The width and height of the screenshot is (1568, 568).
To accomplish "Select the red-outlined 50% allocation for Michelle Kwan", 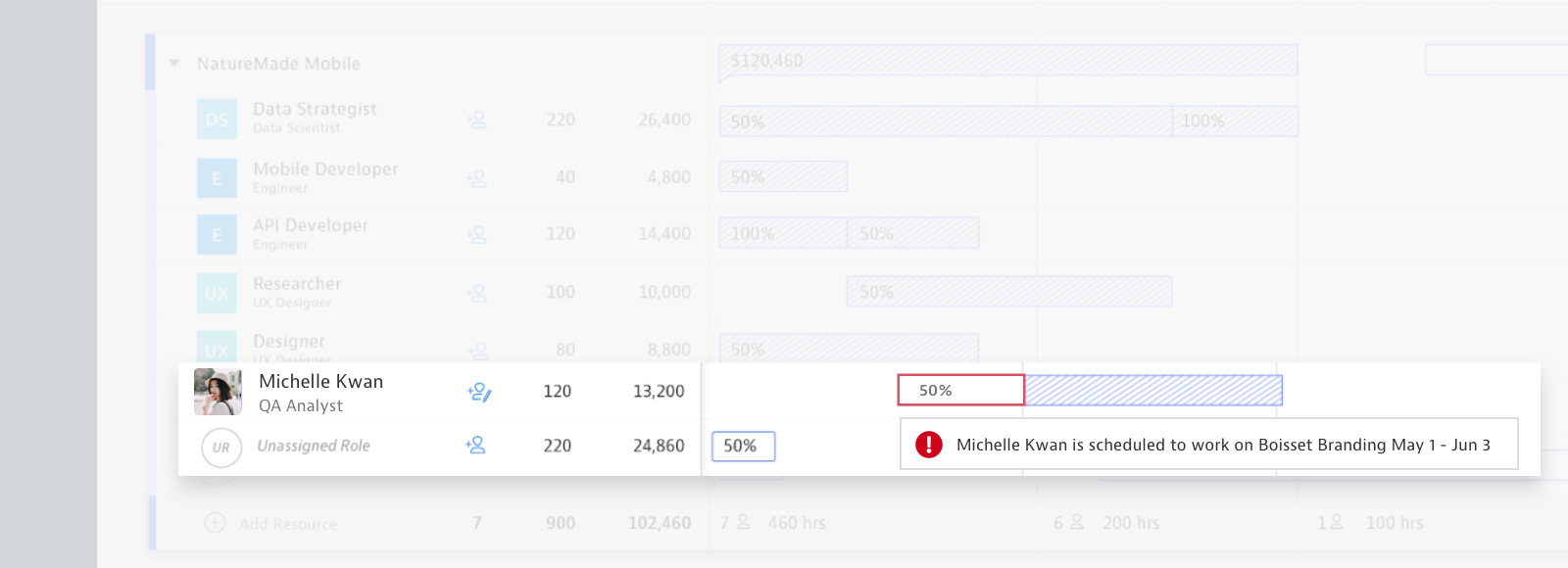I will [x=960, y=390].
